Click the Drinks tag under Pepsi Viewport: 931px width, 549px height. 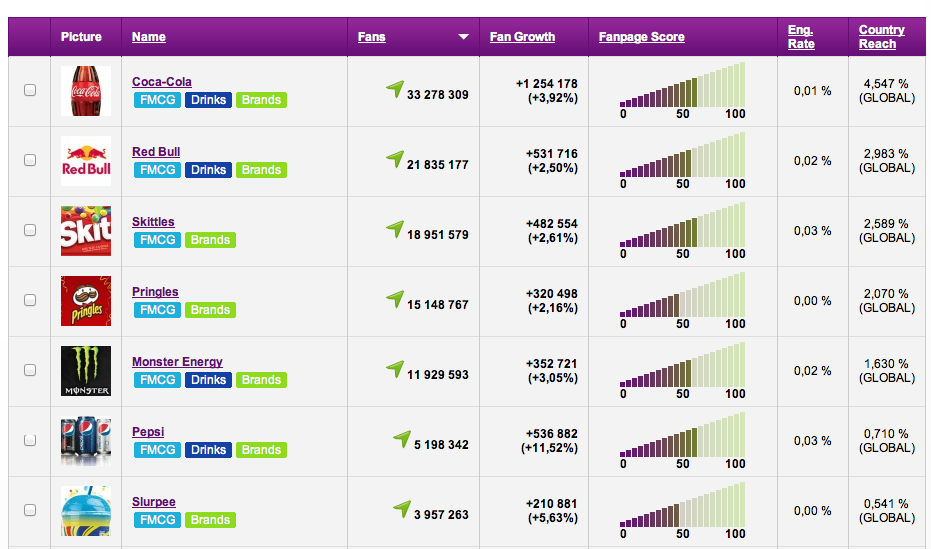click(x=208, y=450)
